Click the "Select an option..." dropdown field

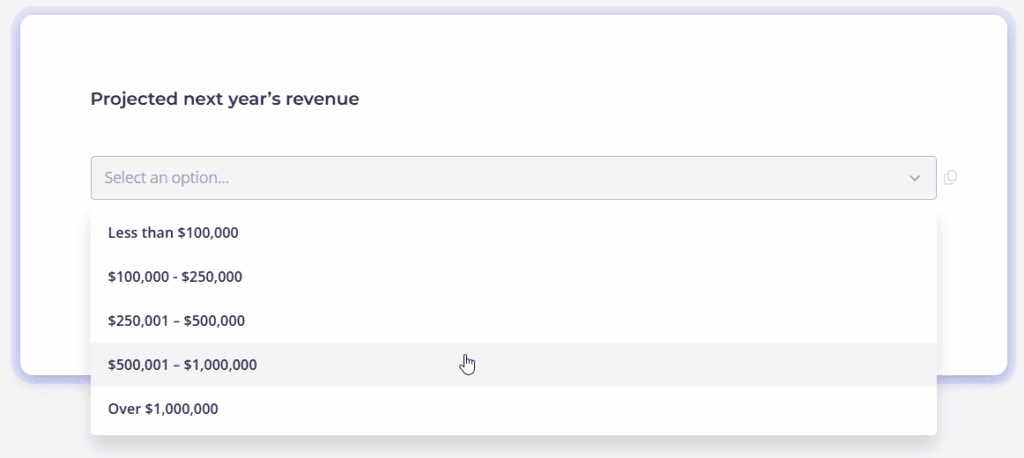click(513, 178)
